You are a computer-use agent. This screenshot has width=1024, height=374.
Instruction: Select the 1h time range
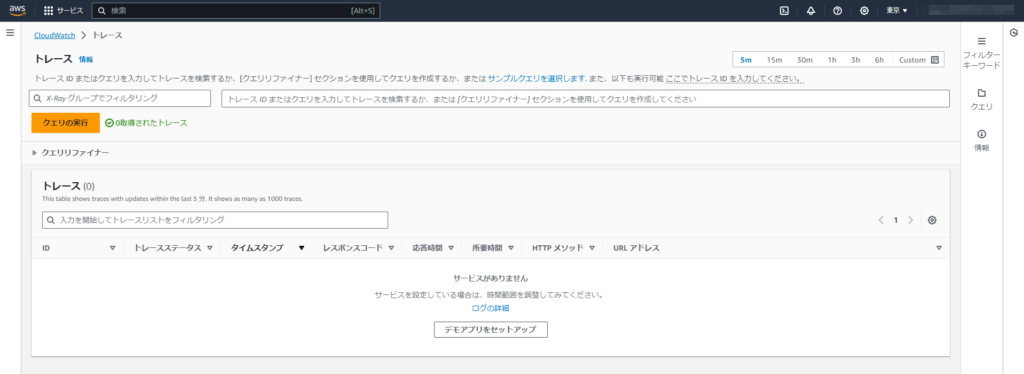832,60
